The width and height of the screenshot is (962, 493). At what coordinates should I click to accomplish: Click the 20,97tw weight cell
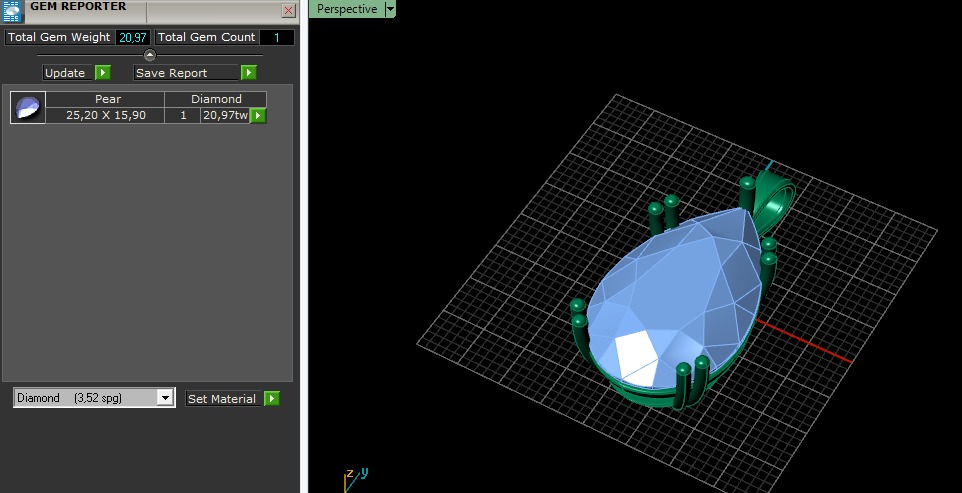pos(225,115)
